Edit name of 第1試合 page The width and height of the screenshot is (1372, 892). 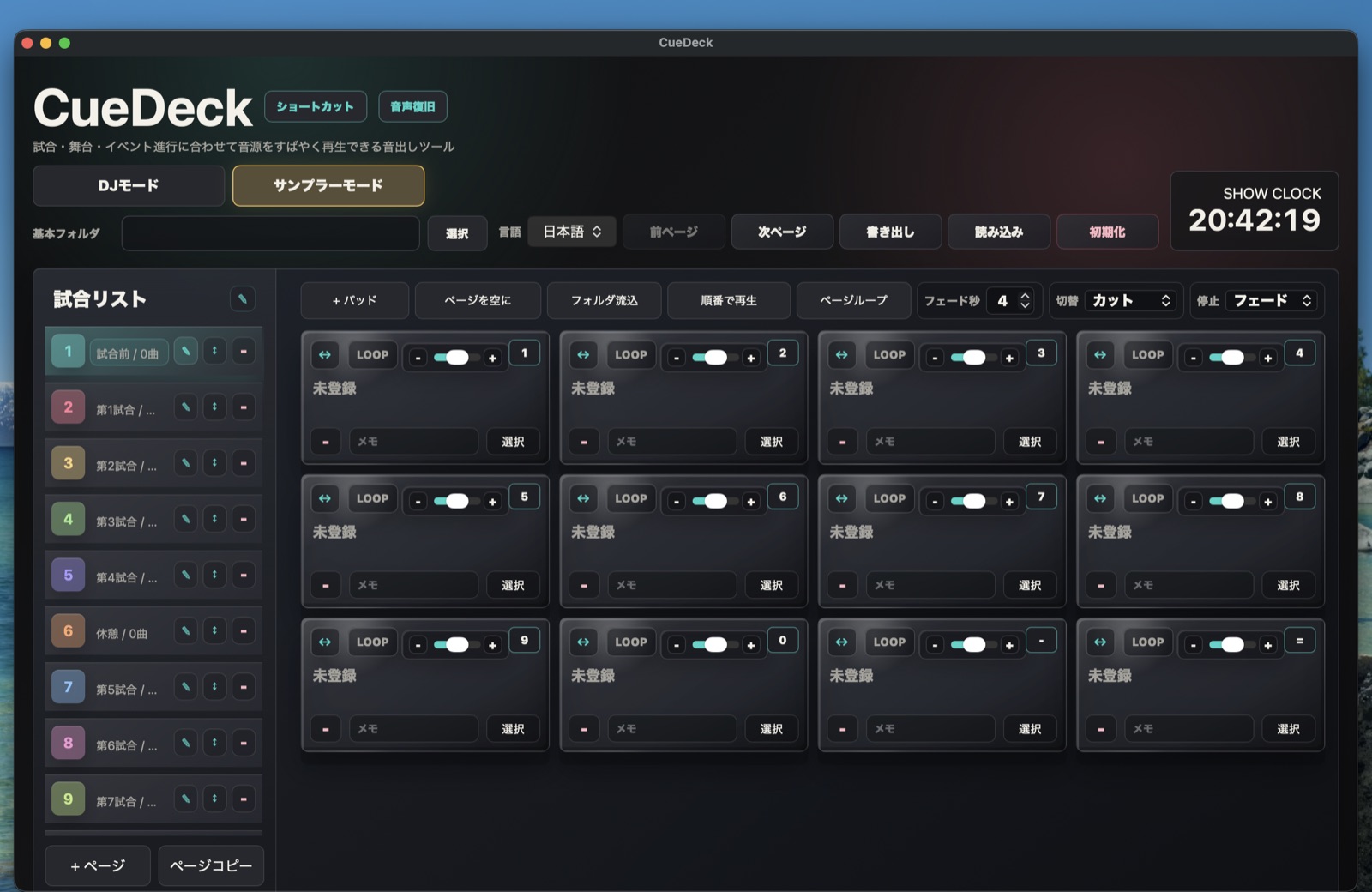(185, 407)
